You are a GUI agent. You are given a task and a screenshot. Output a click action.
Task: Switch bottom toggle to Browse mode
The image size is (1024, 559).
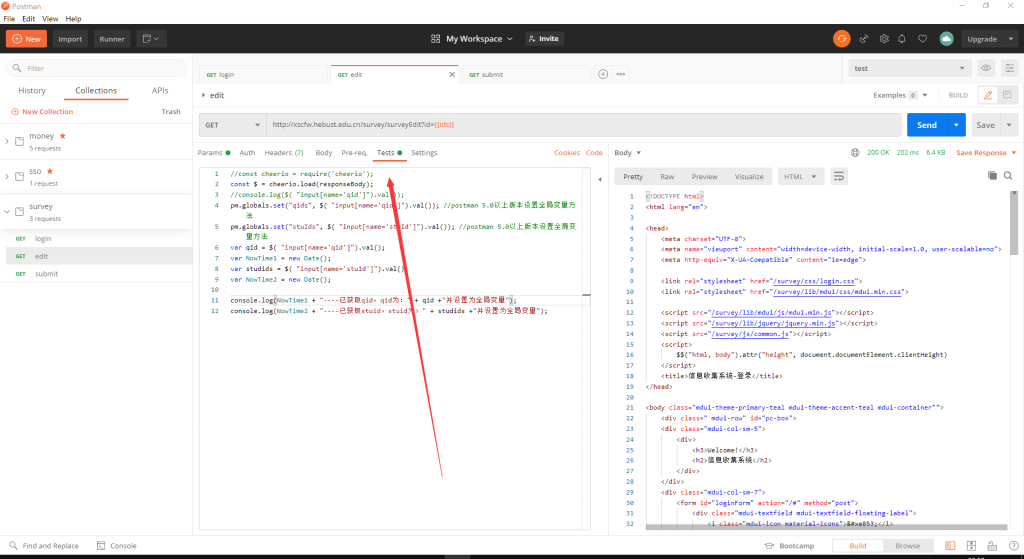coord(907,546)
